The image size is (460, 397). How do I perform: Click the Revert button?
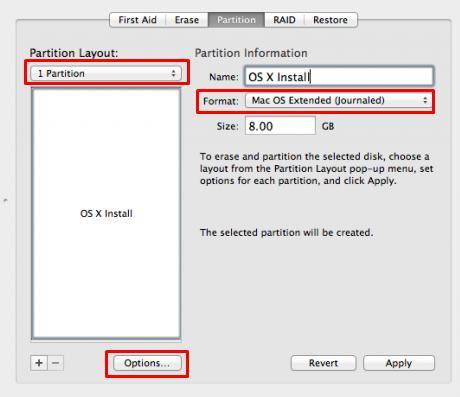click(x=323, y=363)
